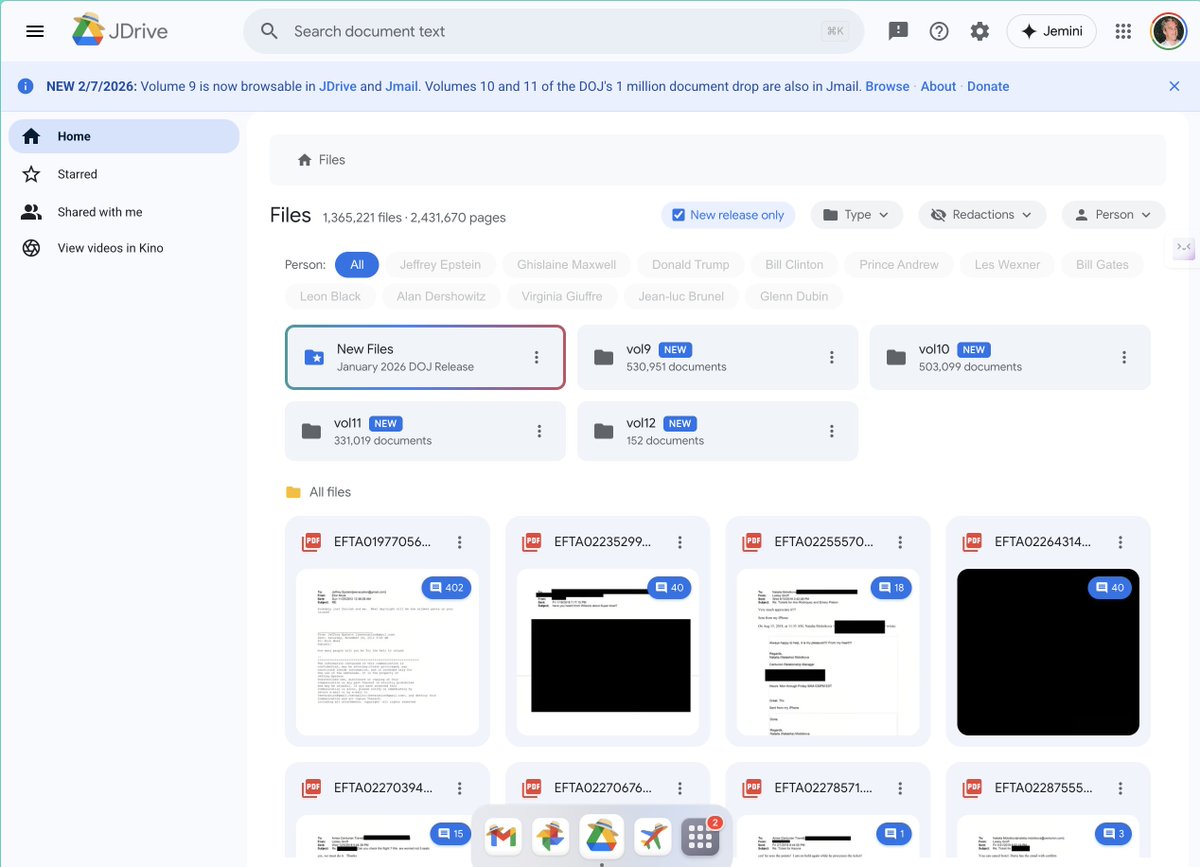Open more options for vol10 folder
This screenshot has width=1200, height=867.
click(x=1124, y=357)
